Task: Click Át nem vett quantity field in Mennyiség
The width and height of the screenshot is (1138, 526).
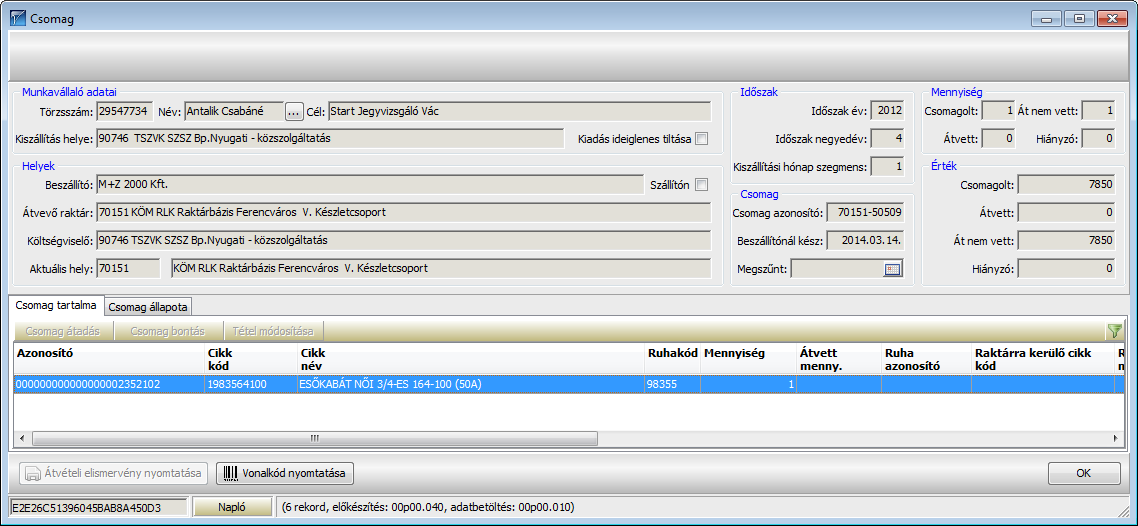Action: [1098, 112]
